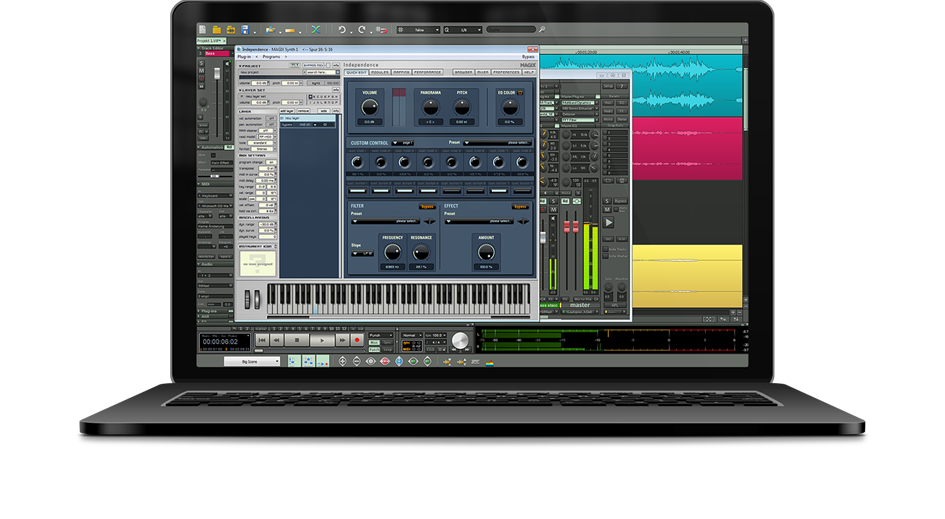Click the Preferences button in Independence
Image resolution: width=945 pixels, height=519 pixels.
tap(506, 72)
